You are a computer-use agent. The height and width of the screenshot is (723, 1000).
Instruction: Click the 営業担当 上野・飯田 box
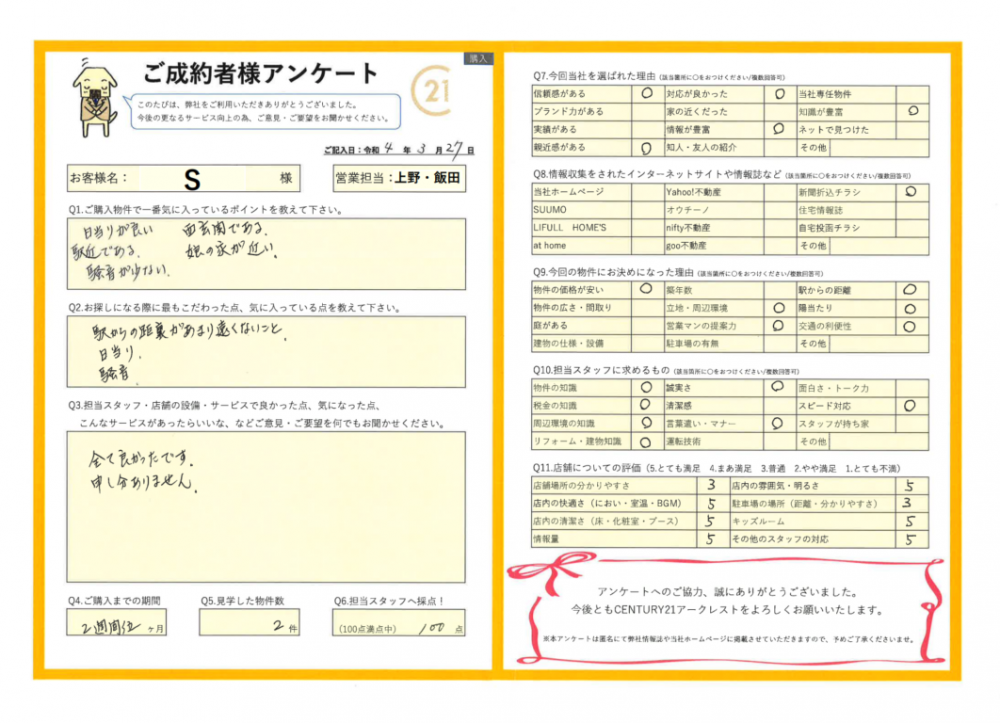(399, 178)
